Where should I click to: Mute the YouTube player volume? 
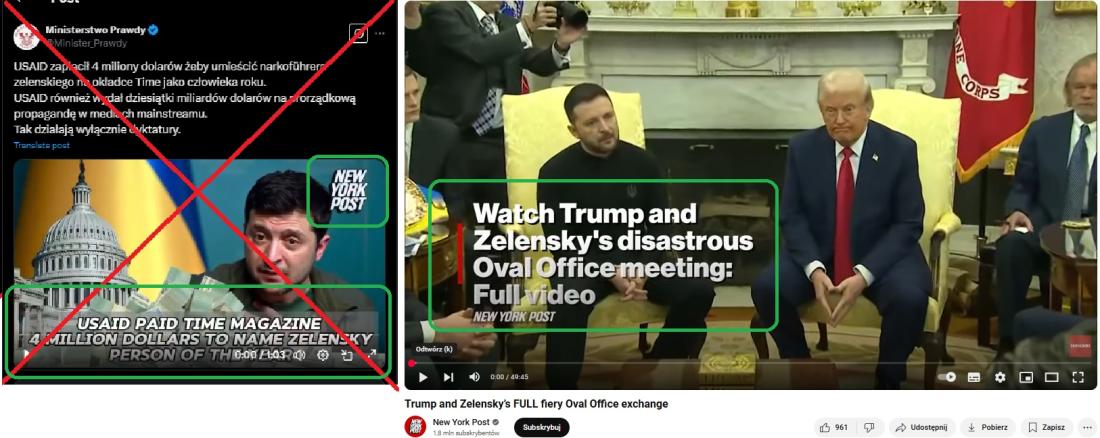[x=474, y=377]
